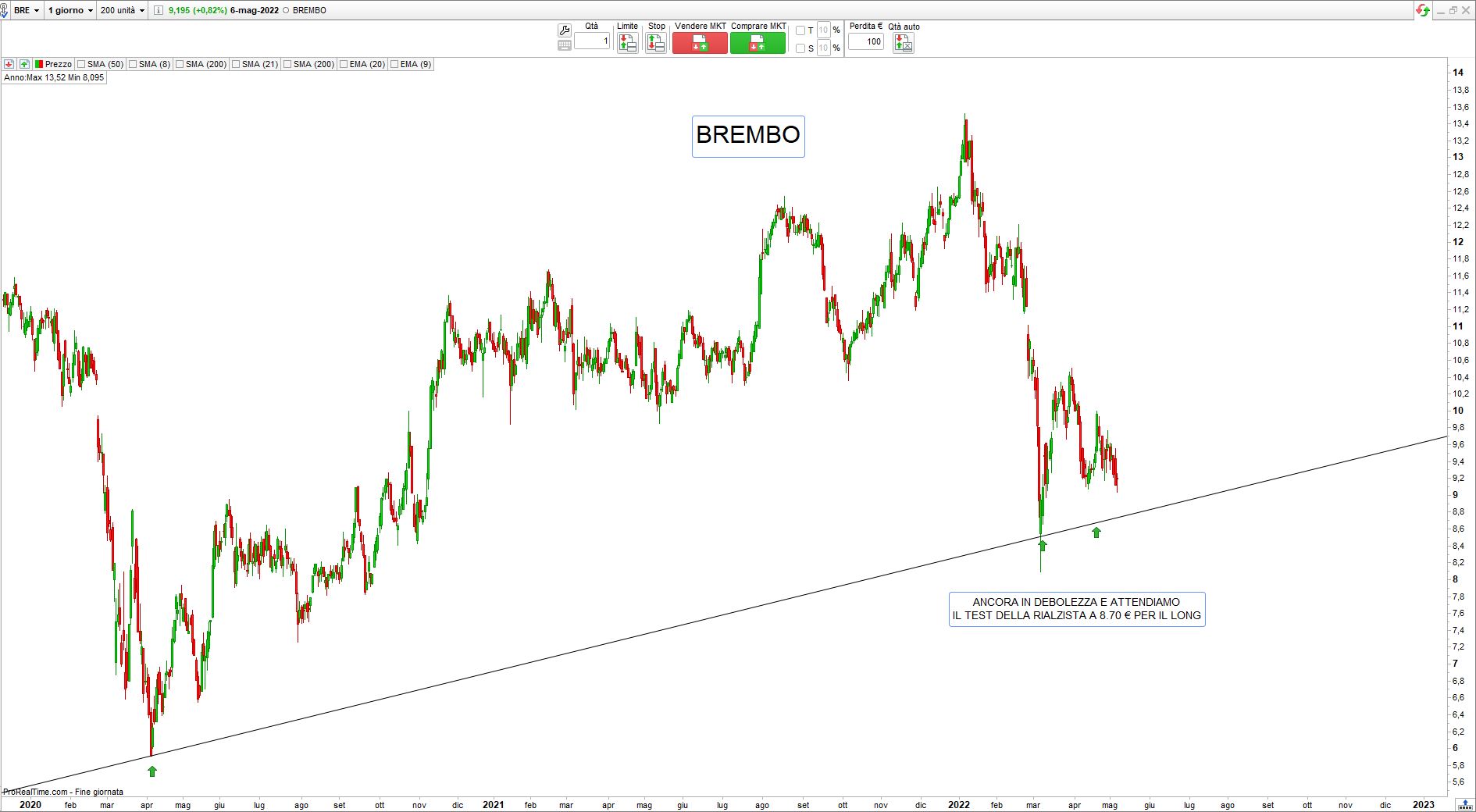
Task: Click the Stop order icon
Action: pos(656,43)
